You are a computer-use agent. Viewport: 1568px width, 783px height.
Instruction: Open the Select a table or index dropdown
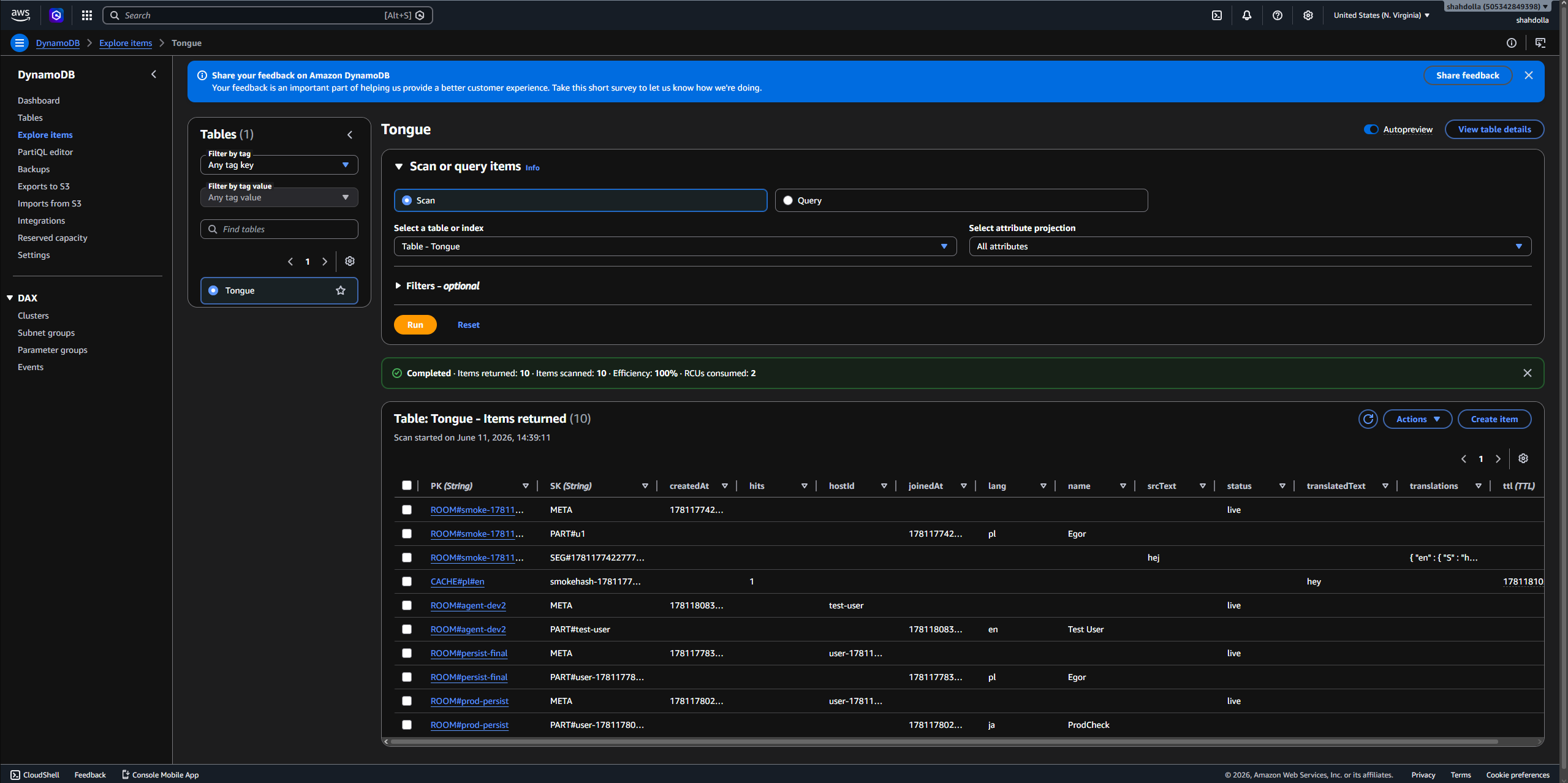[675, 246]
